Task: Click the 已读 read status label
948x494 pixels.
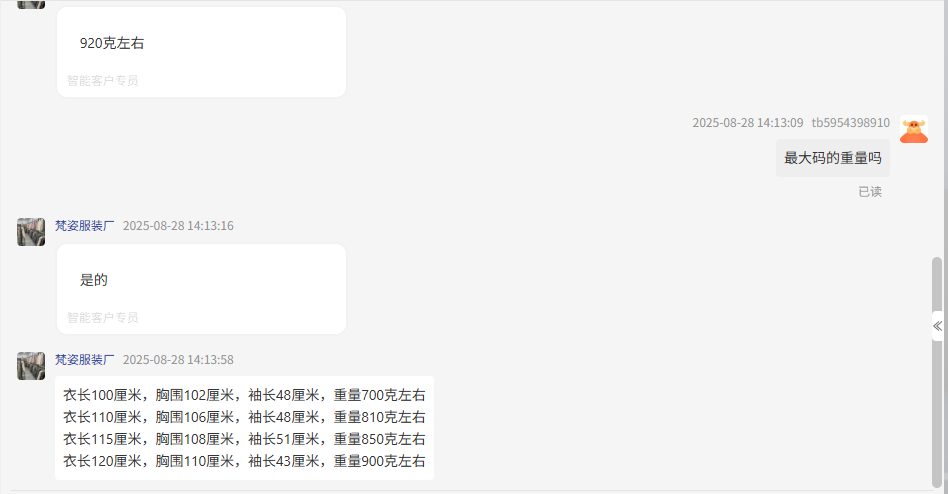Action: pos(870,192)
